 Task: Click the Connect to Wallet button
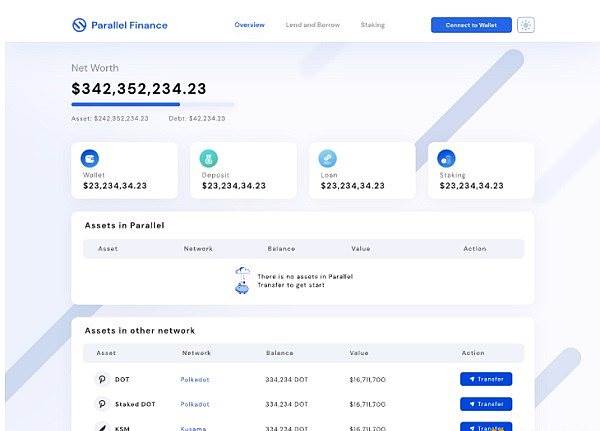(x=471, y=25)
